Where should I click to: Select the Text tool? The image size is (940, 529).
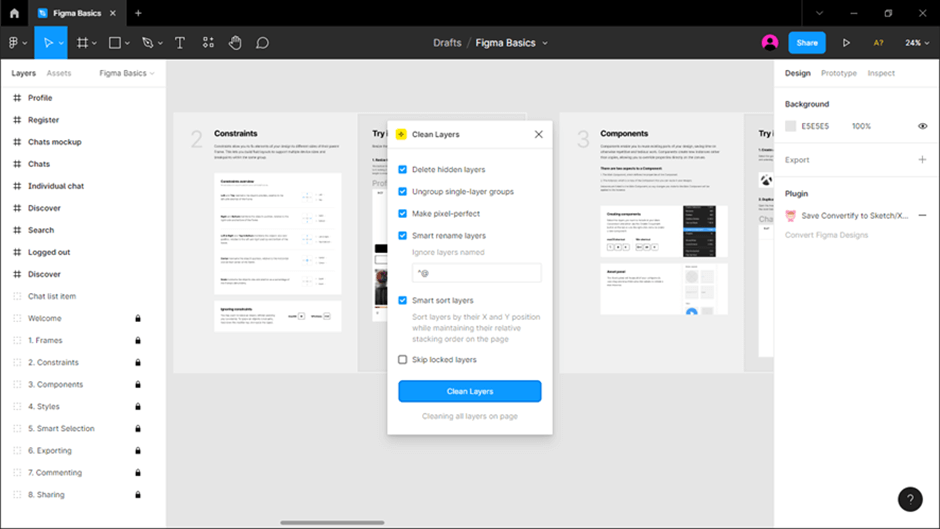click(x=179, y=43)
